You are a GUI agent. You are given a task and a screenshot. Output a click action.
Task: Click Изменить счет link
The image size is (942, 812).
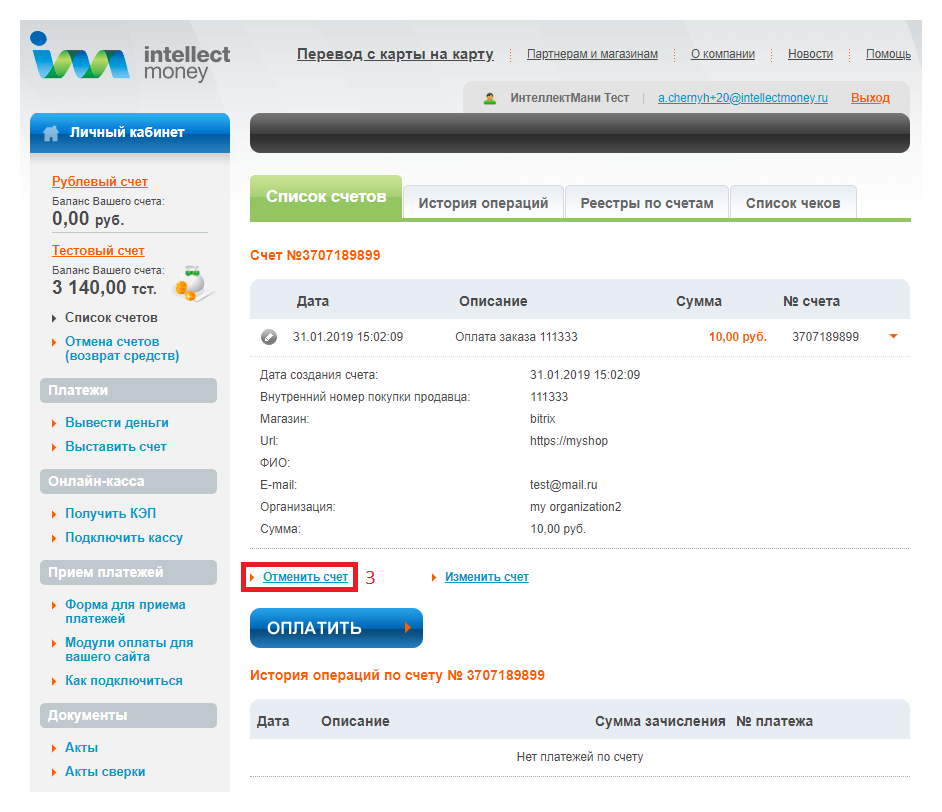(487, 577)
